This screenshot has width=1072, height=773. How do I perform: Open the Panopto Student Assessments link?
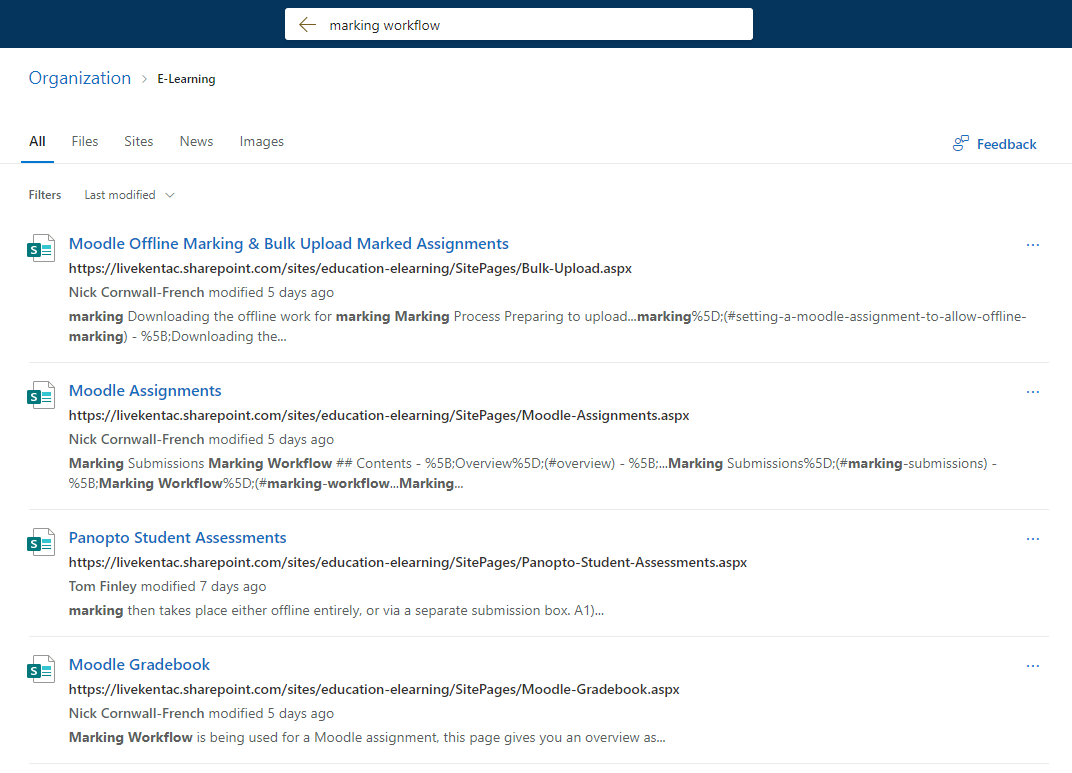(177, 538)
